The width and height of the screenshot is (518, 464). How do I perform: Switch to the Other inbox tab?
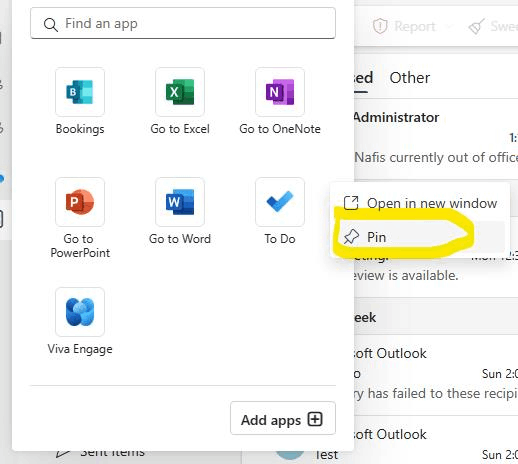(x=410, y=78)
